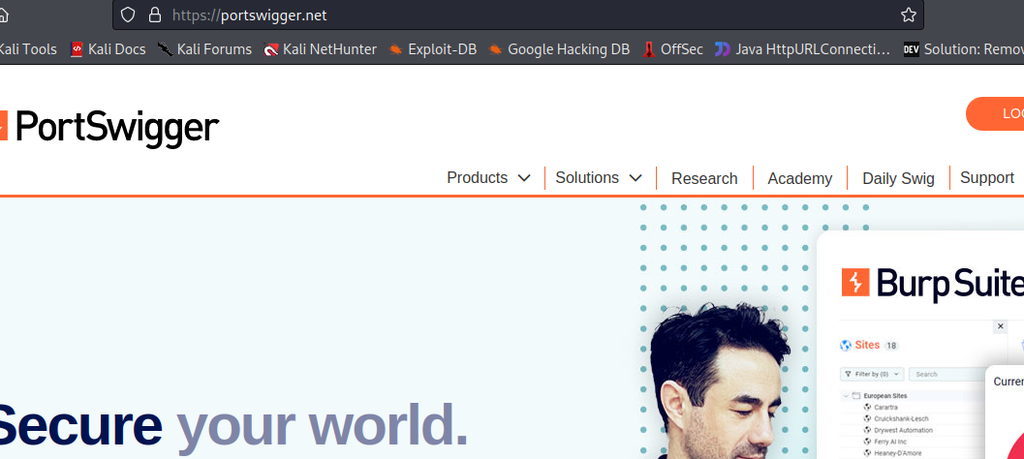The width and height of the screenshot is (1024, 459).
Task: Click the Java HttpURLConnection bookmark favicon
Action: pos(722,49)
